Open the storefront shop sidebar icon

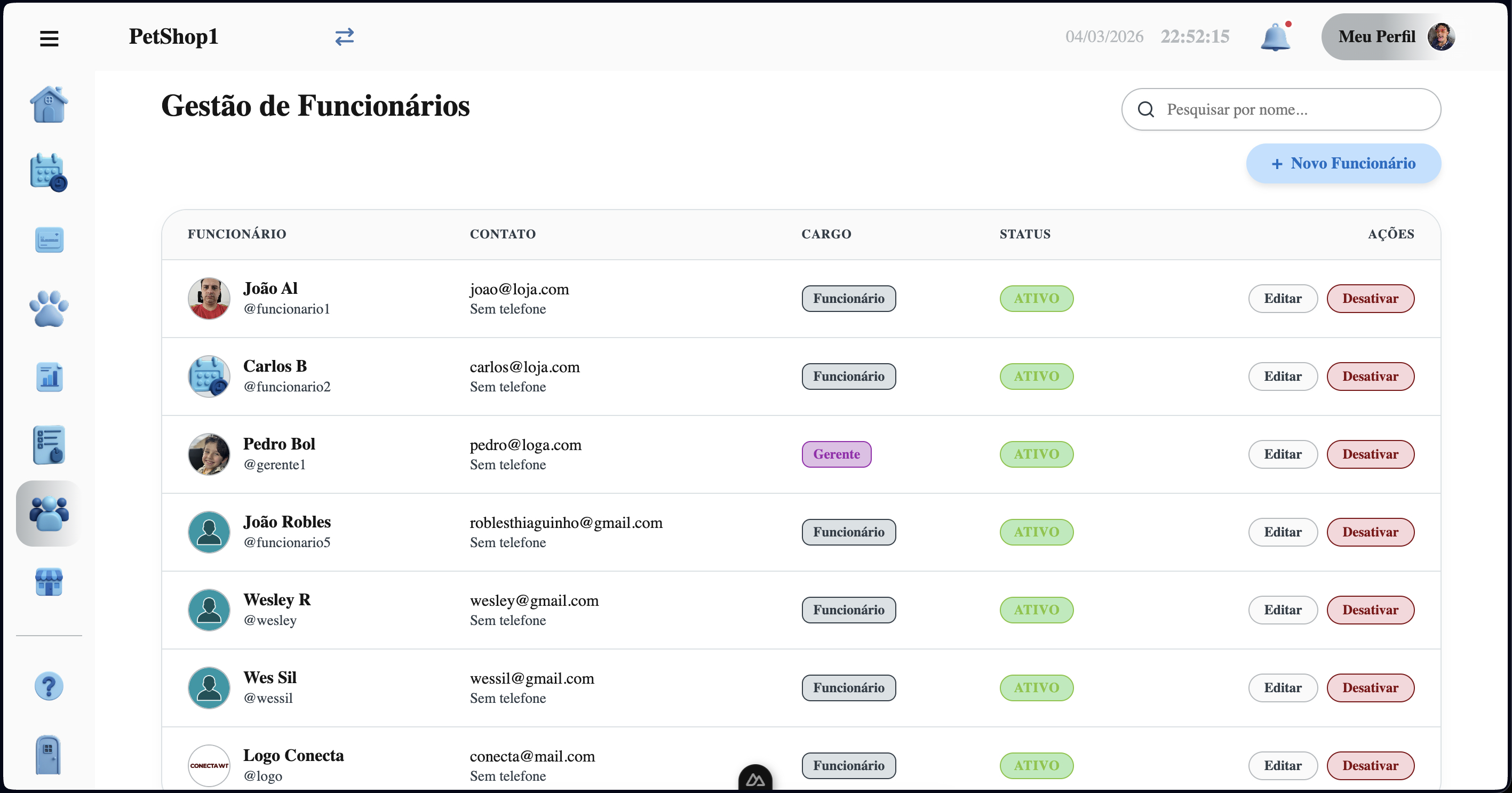click(49, 581)
